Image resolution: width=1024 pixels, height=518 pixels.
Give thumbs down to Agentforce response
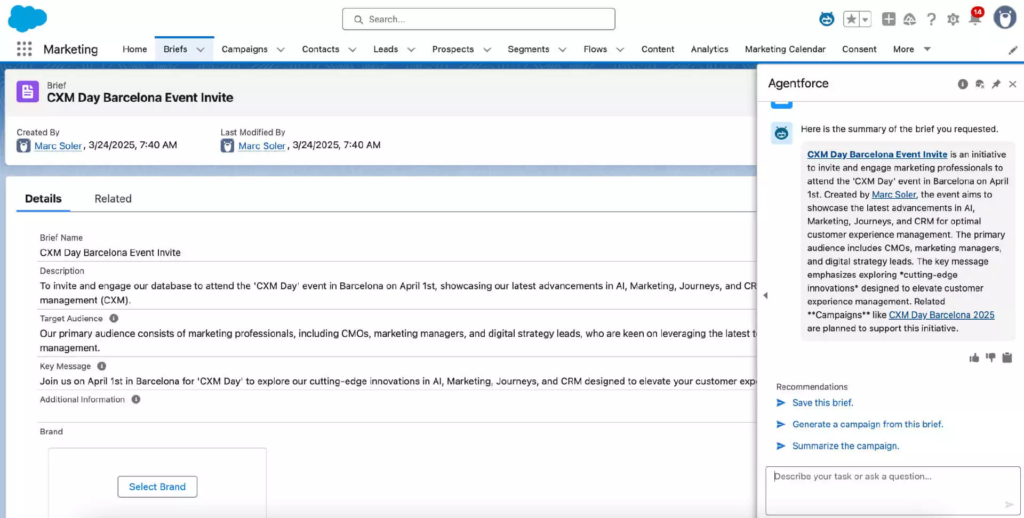991,357
